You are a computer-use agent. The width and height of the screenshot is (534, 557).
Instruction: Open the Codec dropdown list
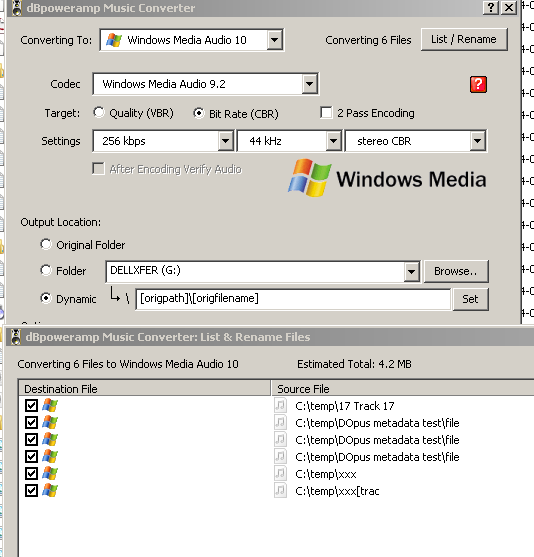tap(309, 84)
